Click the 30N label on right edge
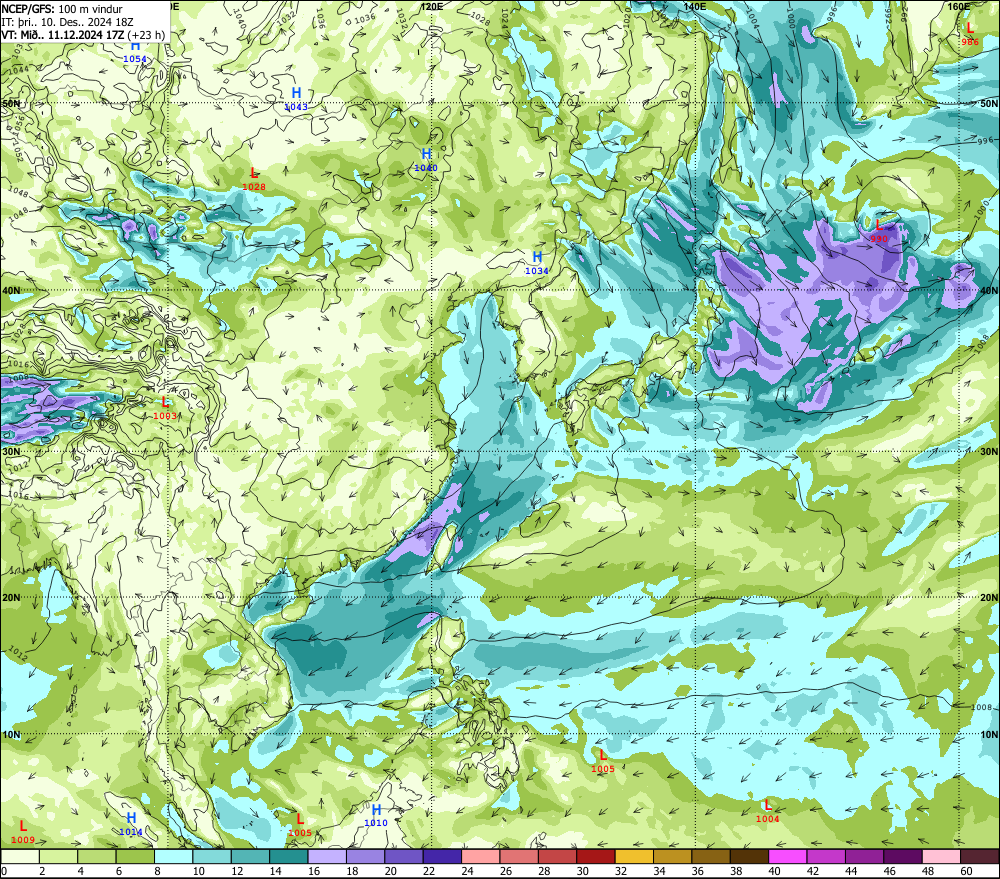 989,452
